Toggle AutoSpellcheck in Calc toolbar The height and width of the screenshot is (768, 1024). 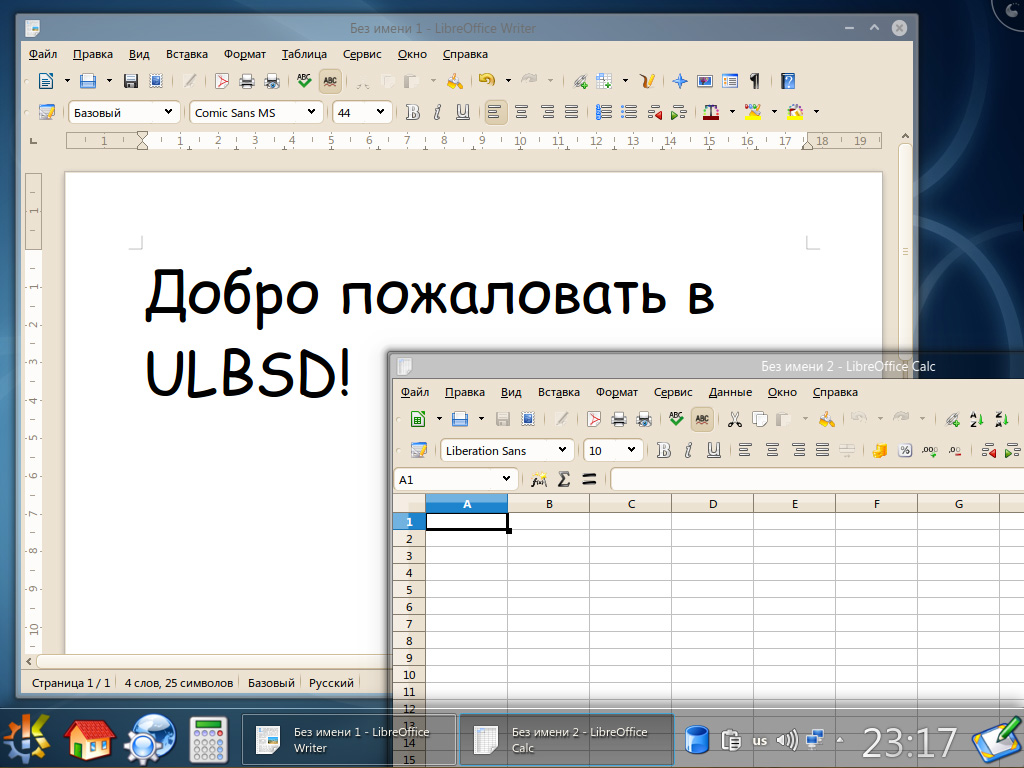tap(702, 419)
